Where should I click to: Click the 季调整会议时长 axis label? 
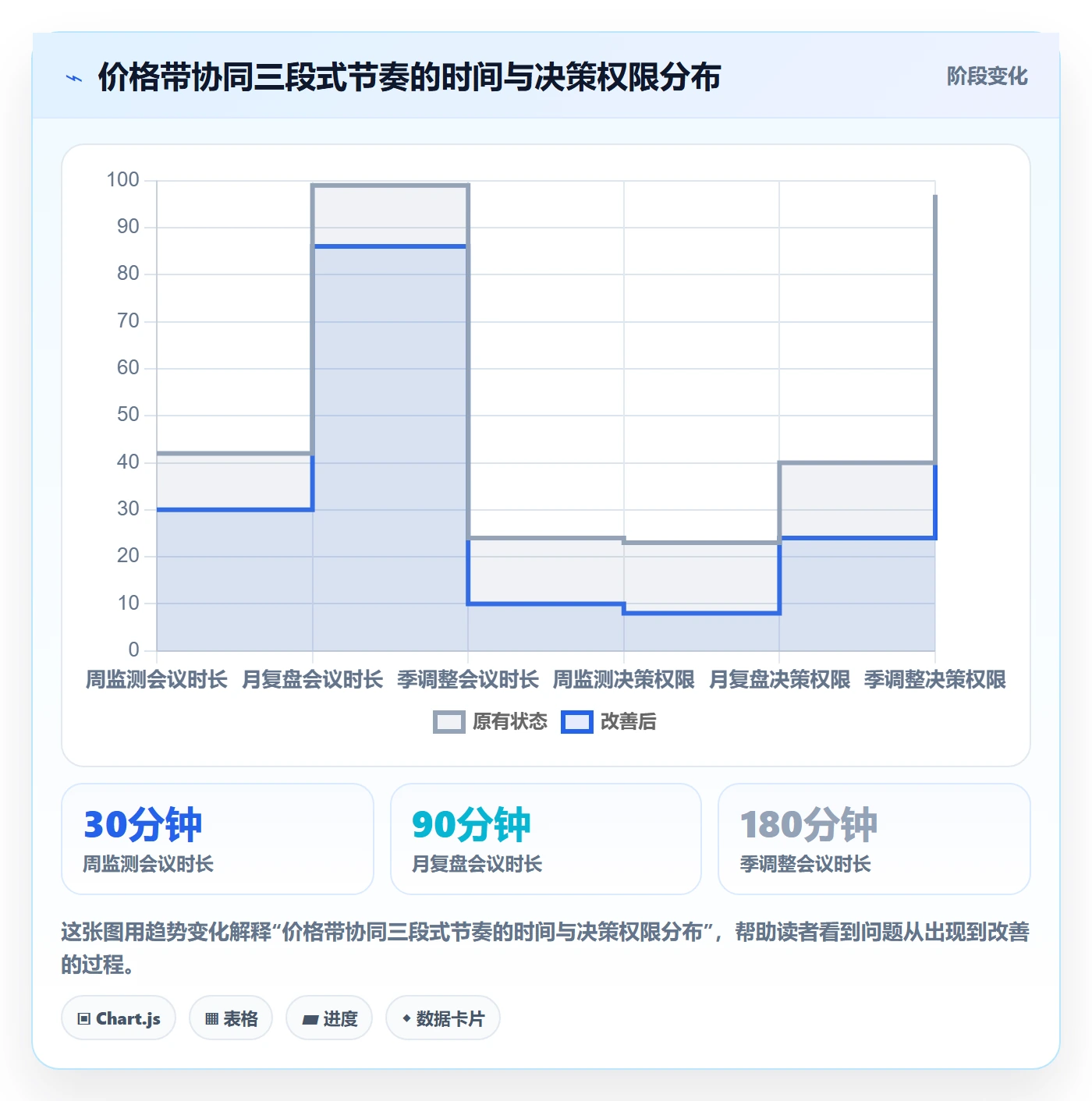[x=468, y=680]
